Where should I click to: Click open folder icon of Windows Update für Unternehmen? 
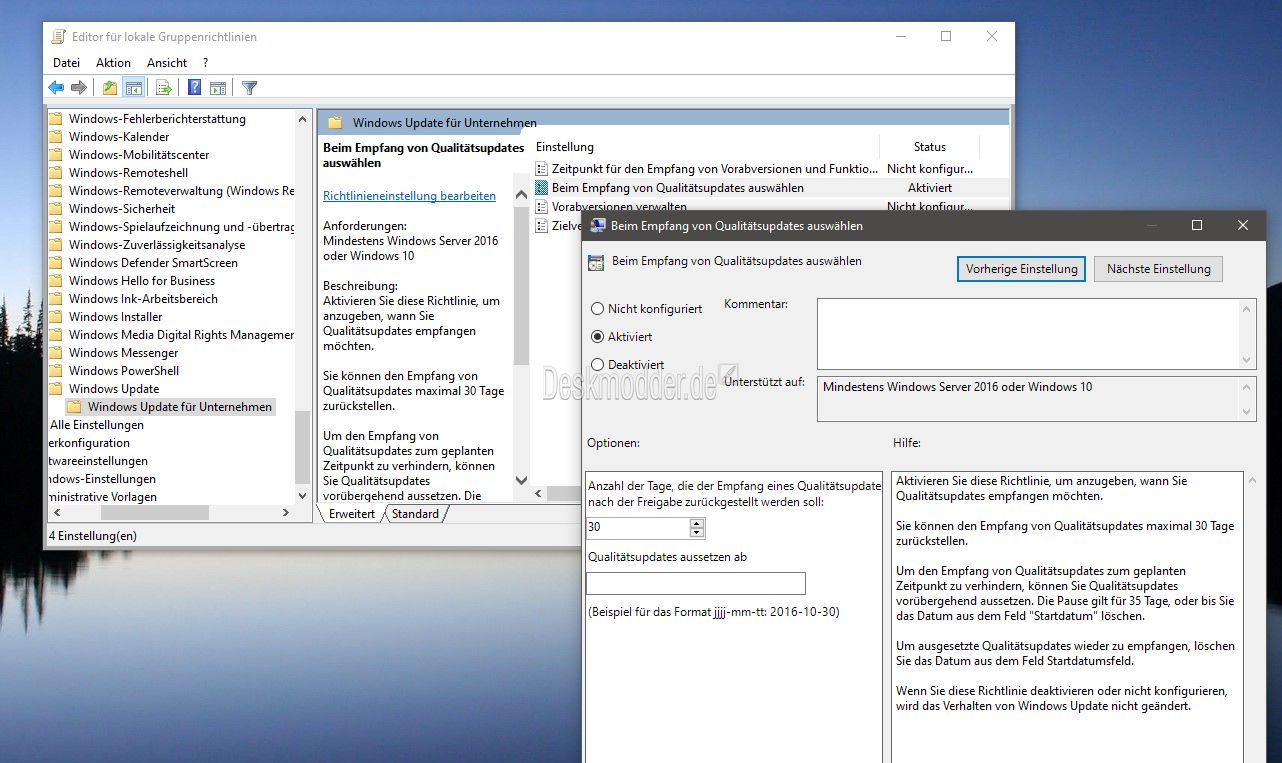click(x=74, y=407)
